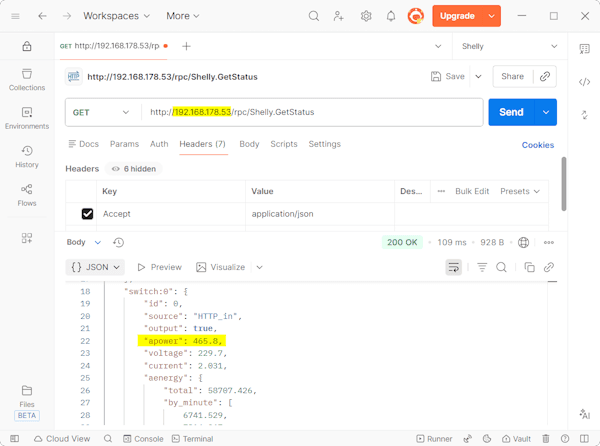
Task: Open the History sidebar panel
Action: coord(27,156)
